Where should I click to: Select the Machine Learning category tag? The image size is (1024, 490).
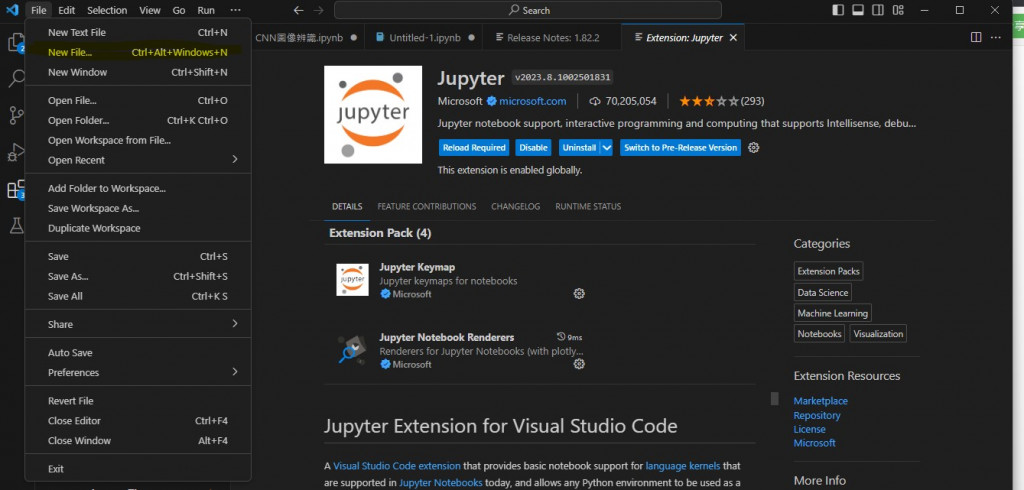coord(833,313)
